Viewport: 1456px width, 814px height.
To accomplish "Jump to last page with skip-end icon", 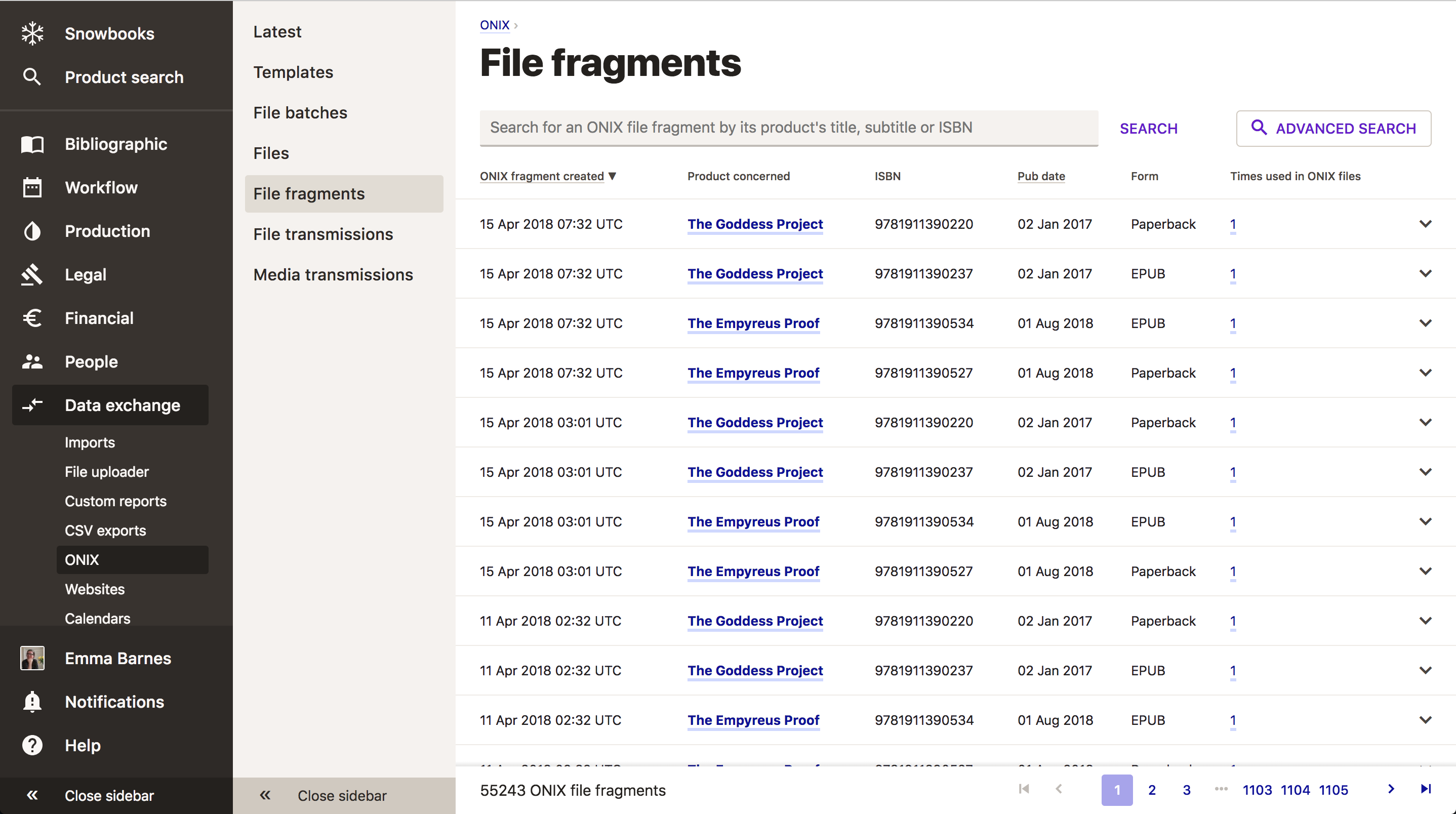I will [1426, 789].
